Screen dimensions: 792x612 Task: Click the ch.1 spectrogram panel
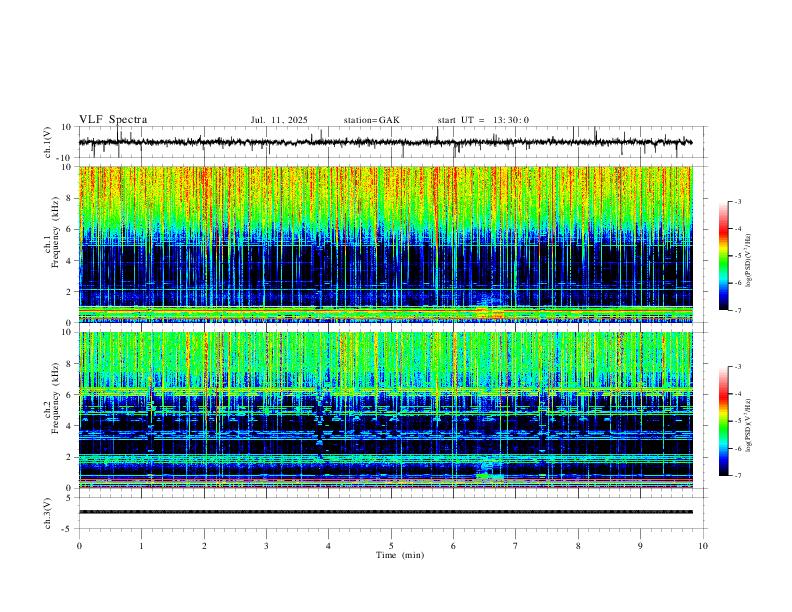pyautogui.click(x=385, y=244)
